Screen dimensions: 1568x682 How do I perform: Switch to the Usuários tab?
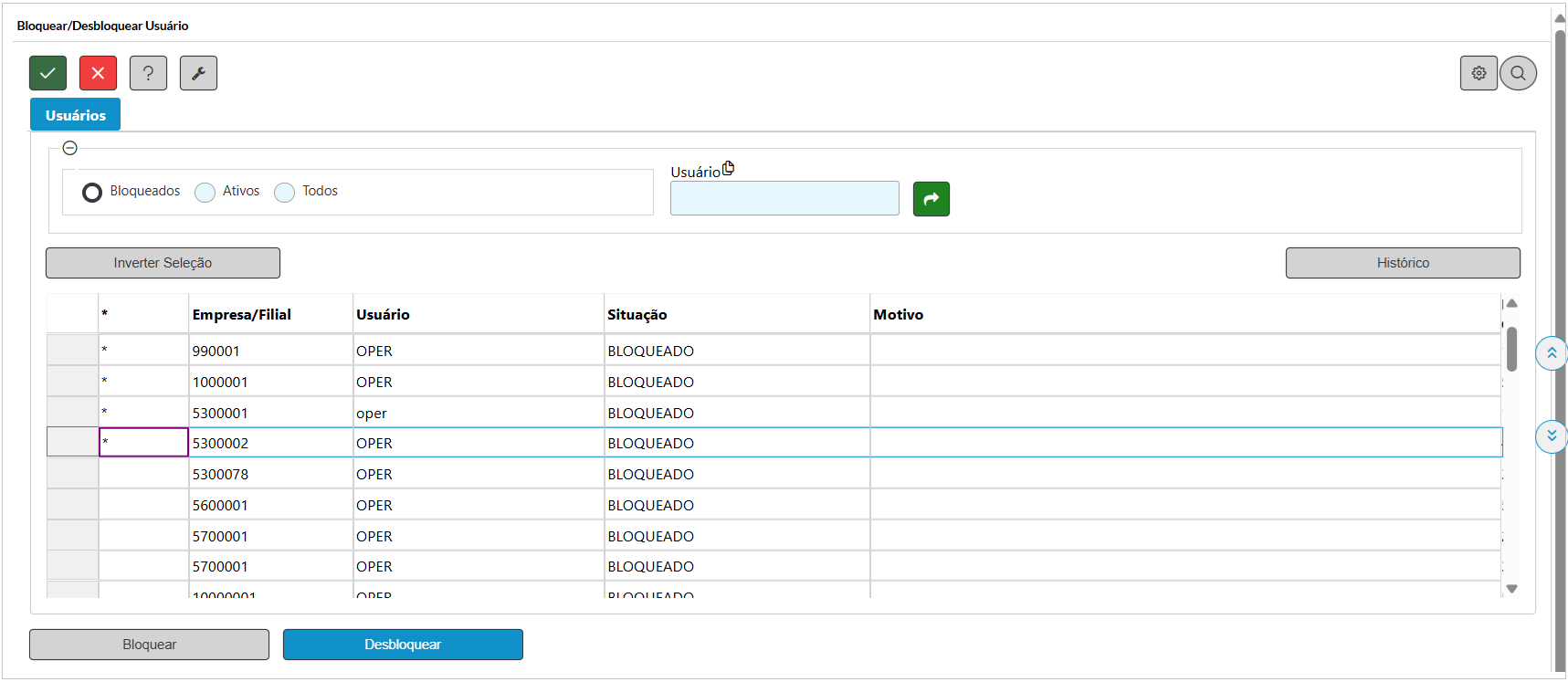click(x=75, y=115)
